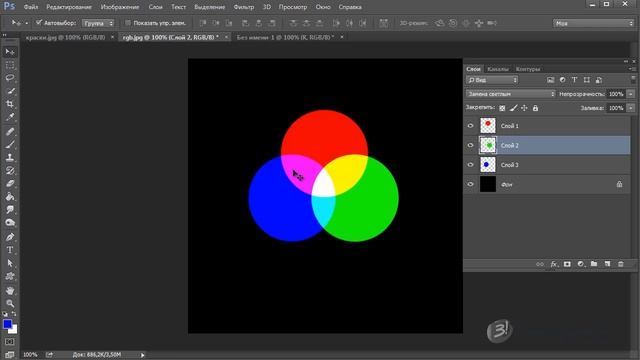Screen dimensions: 640x360
Task: Hide Слой 2 with eye icon
Action: coord(470,145)
